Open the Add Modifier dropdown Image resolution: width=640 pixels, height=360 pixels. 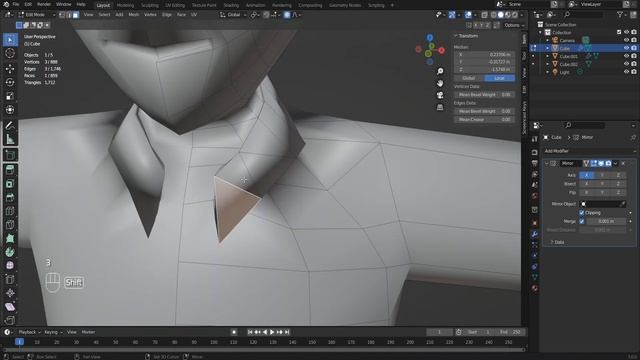pyautogui.click(x=589, y=151)
